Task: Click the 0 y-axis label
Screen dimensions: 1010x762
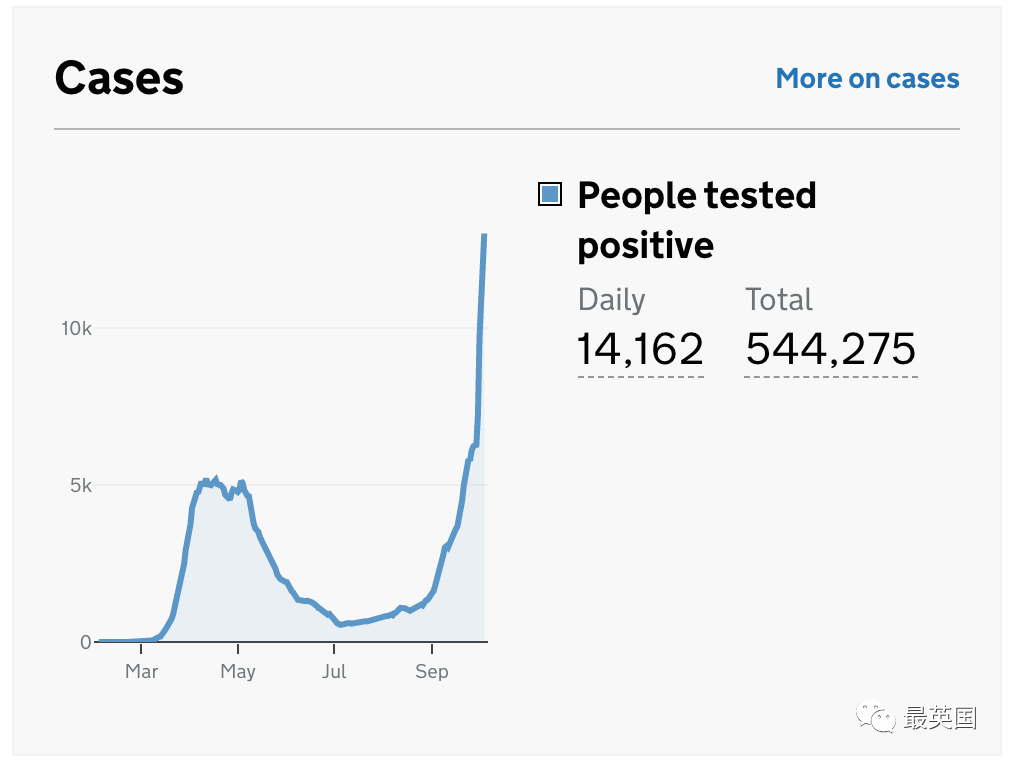Action: coord(86,642)
